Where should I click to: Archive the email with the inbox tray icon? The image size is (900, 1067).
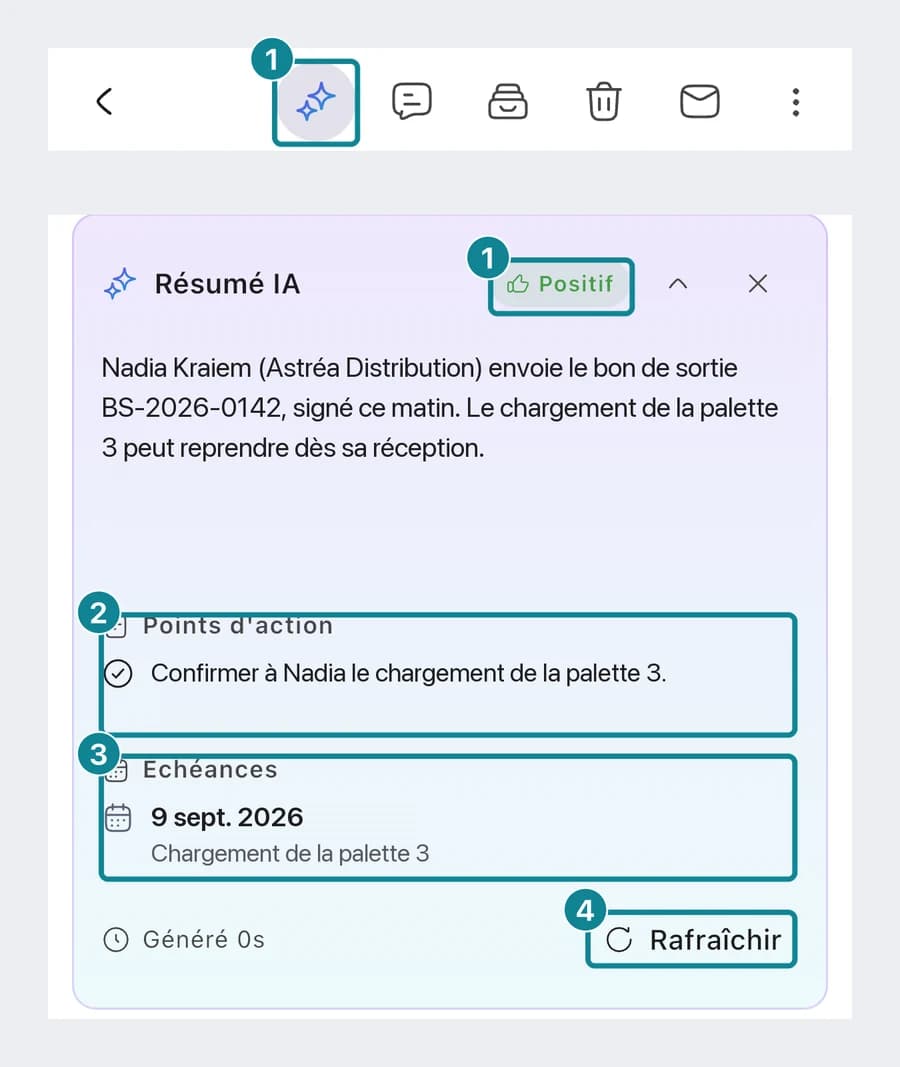[x=507, y=101]
